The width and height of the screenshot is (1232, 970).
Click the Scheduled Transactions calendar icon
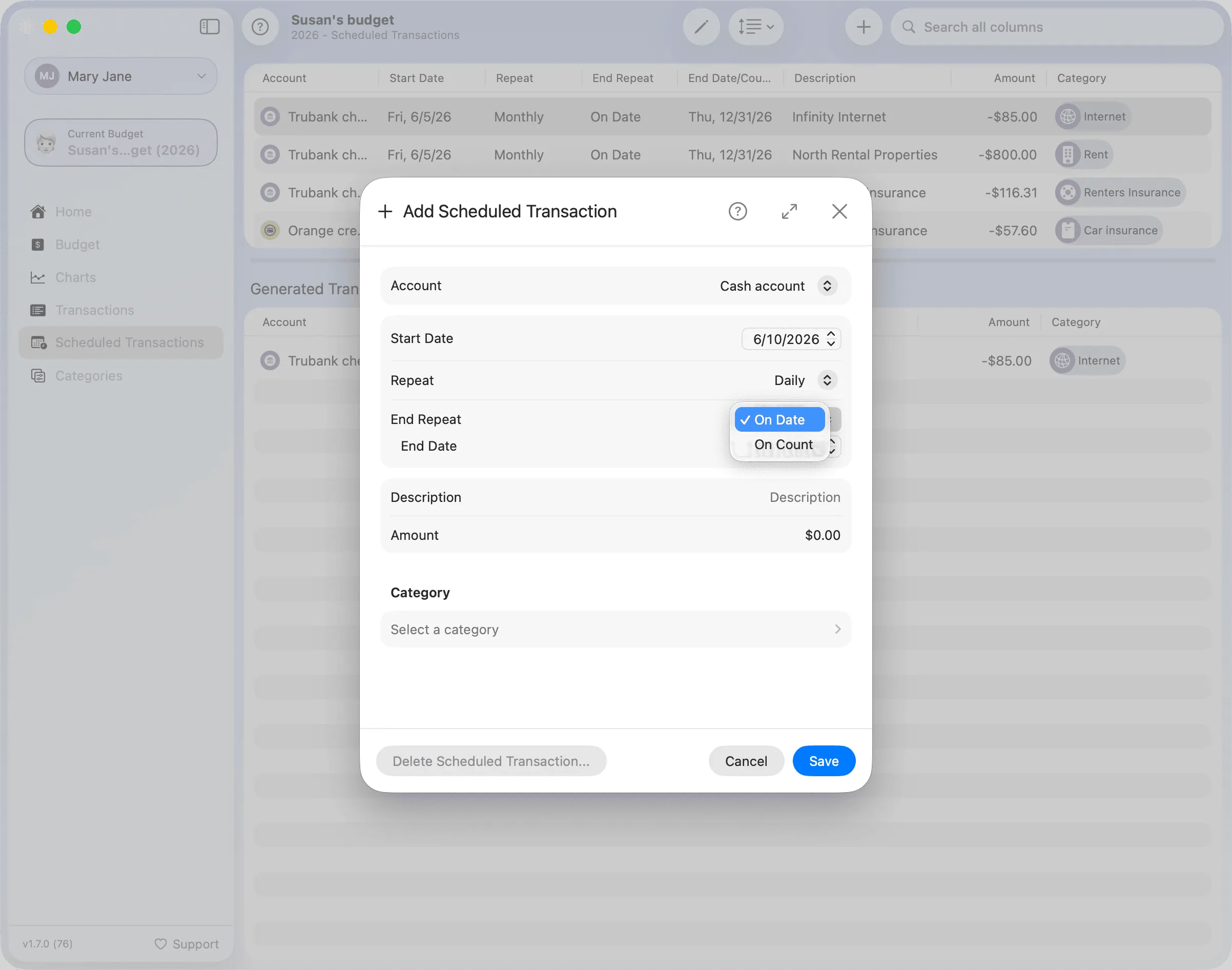38,342
